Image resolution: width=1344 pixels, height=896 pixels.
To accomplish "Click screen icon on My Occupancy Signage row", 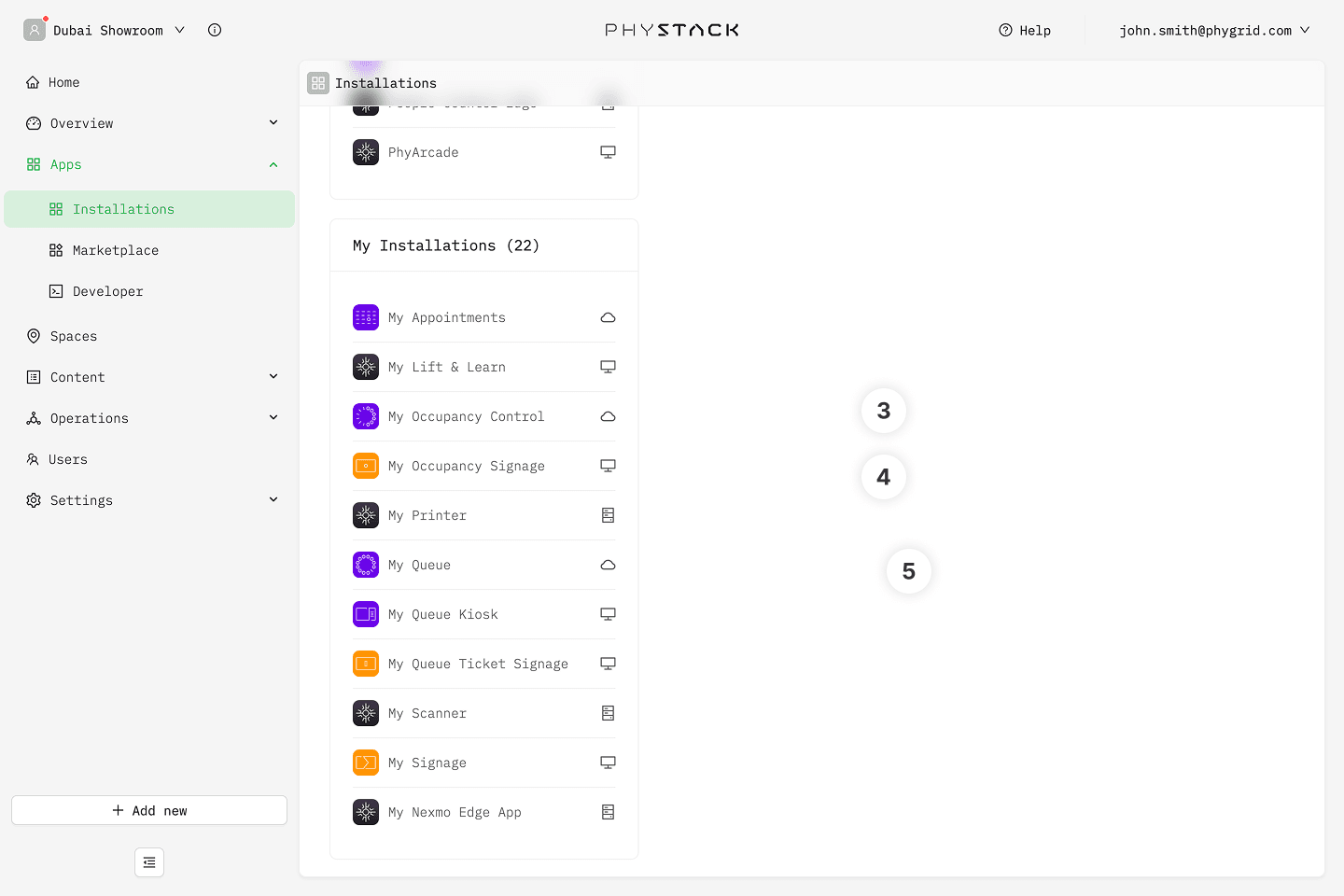I will [x=608, y=466].
